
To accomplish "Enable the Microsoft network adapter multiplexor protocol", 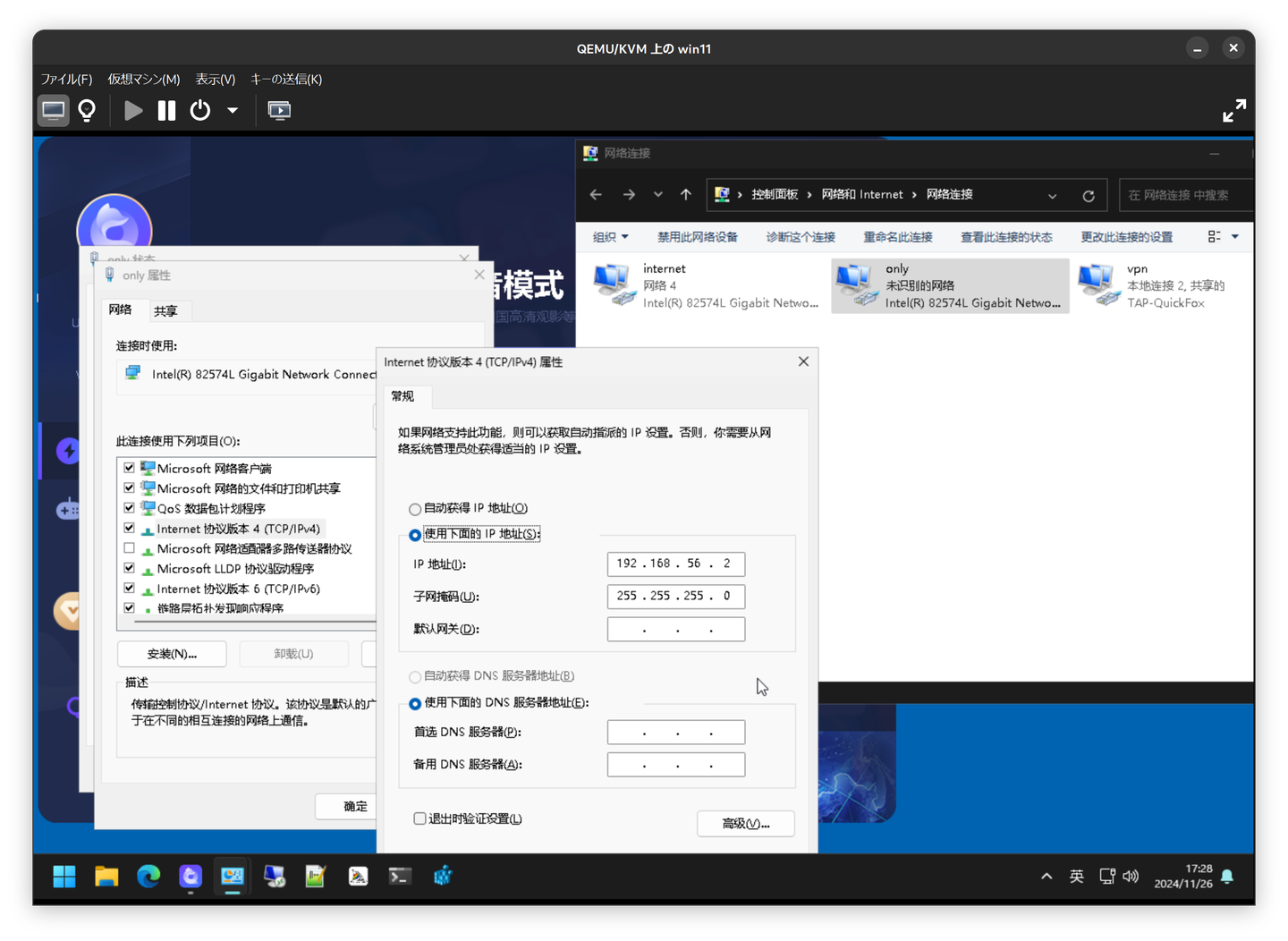I will [130, 548].
